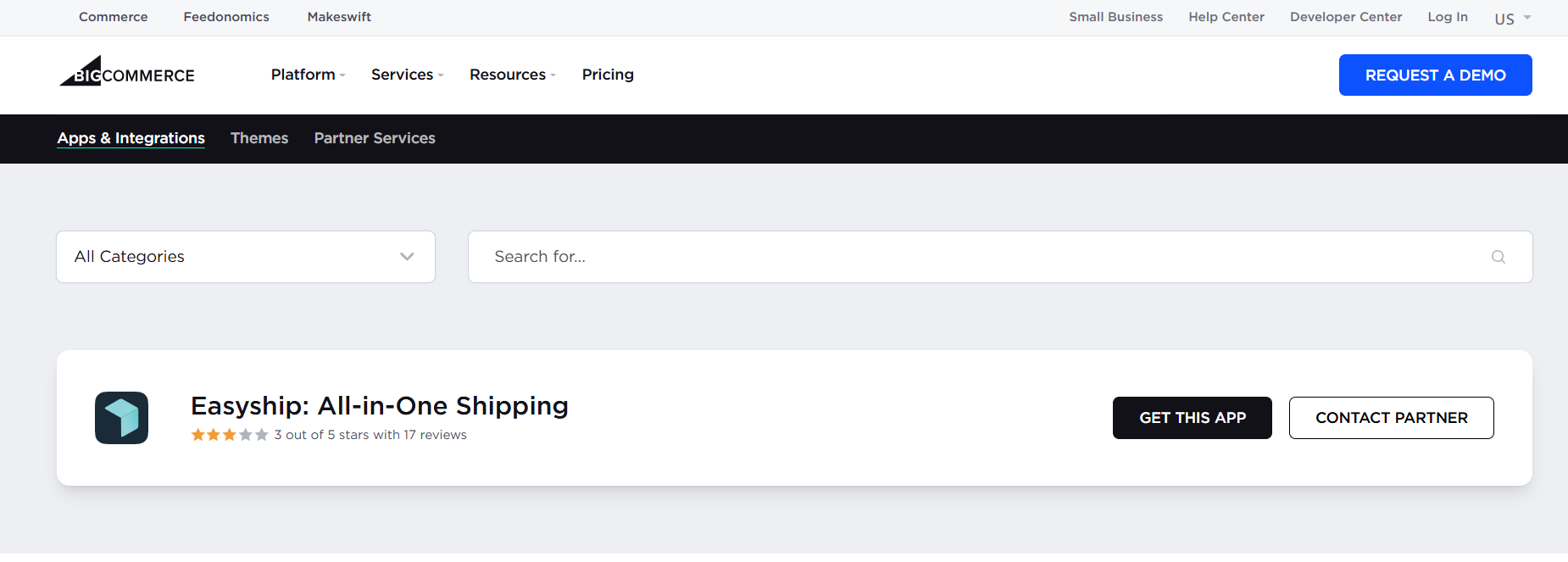The image size is (1568, 562).
Task: Click the first star in the rating
Action: point(197,434)
